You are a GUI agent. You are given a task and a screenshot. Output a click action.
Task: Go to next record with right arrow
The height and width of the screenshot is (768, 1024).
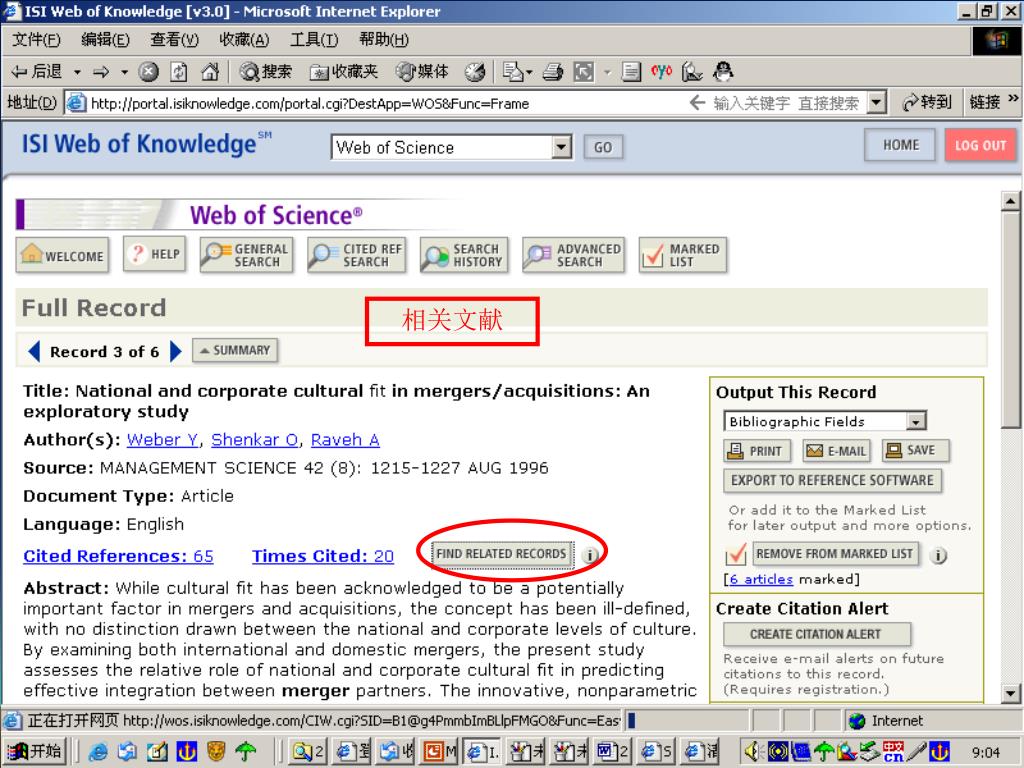[x=175, y=351]
